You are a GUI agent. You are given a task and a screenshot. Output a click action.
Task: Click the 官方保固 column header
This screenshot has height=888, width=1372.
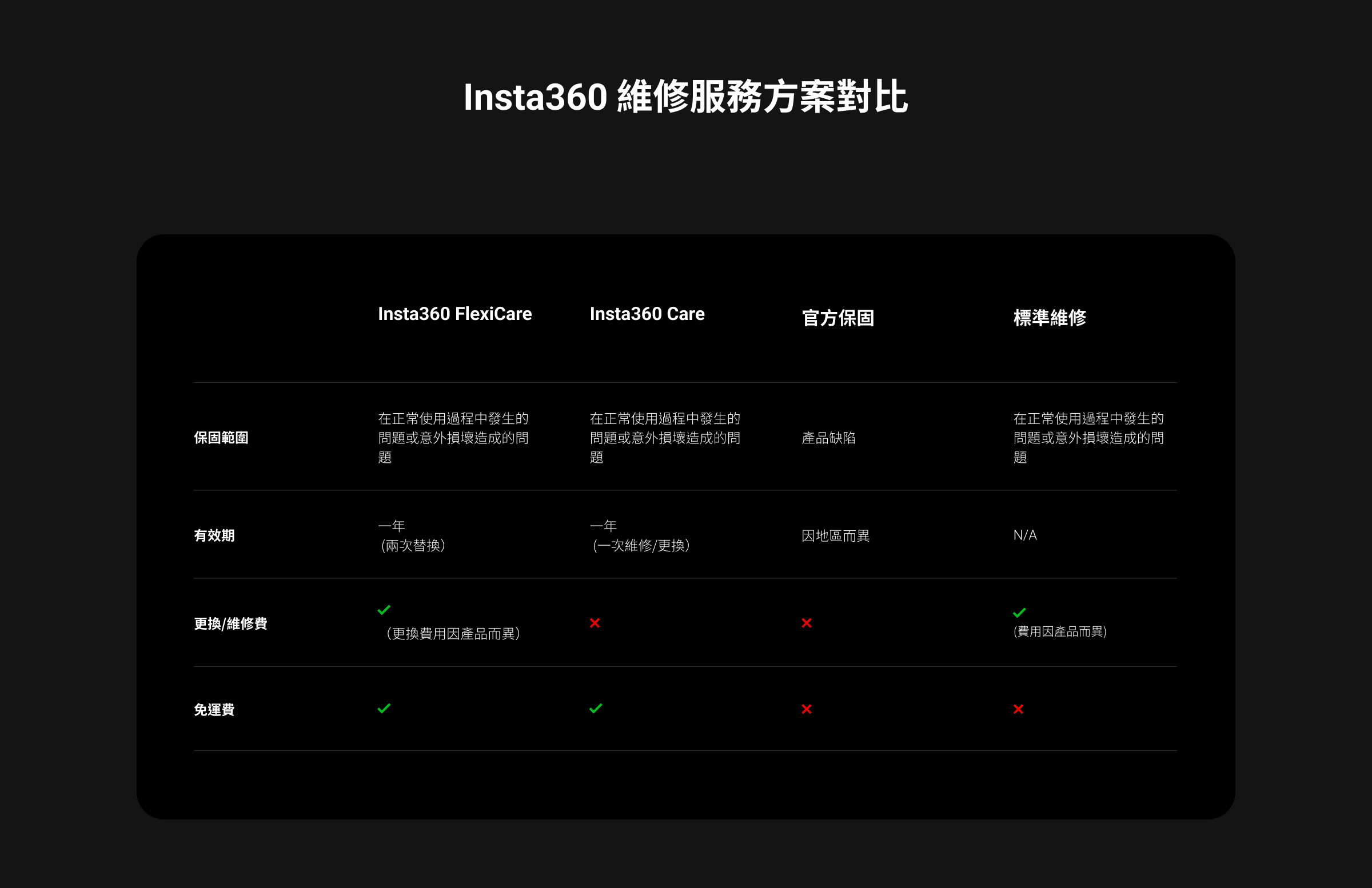click(837, 318)
